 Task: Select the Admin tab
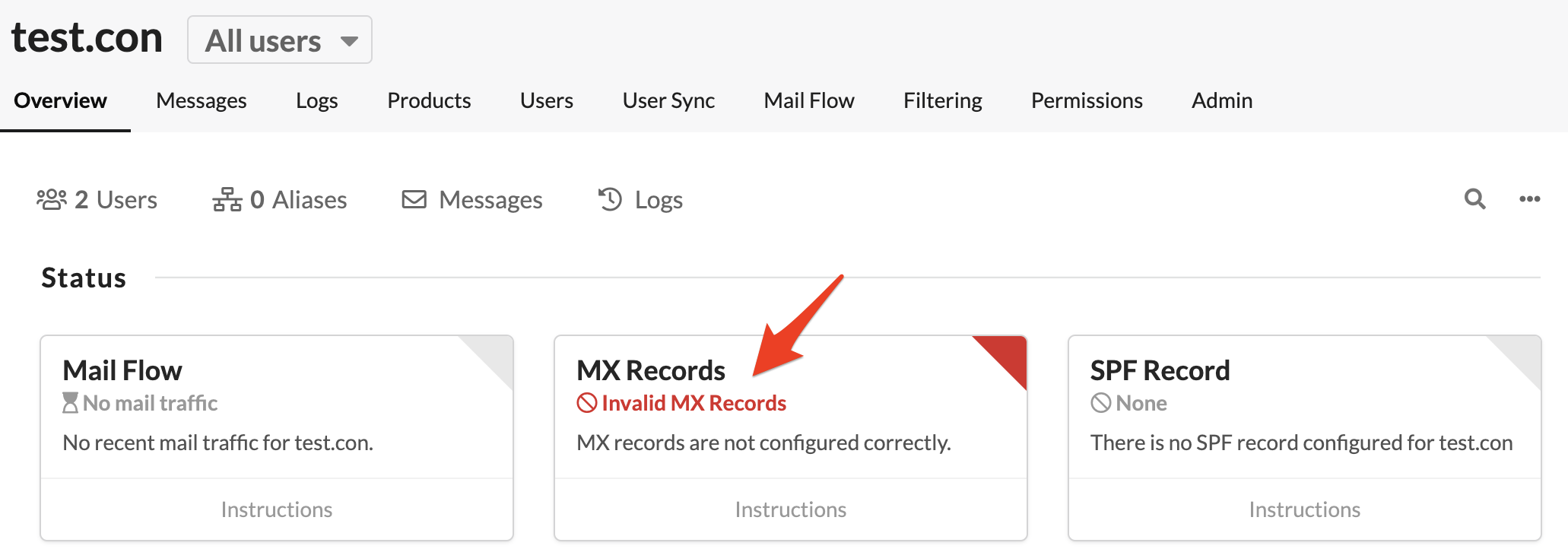click(1222, 100)
